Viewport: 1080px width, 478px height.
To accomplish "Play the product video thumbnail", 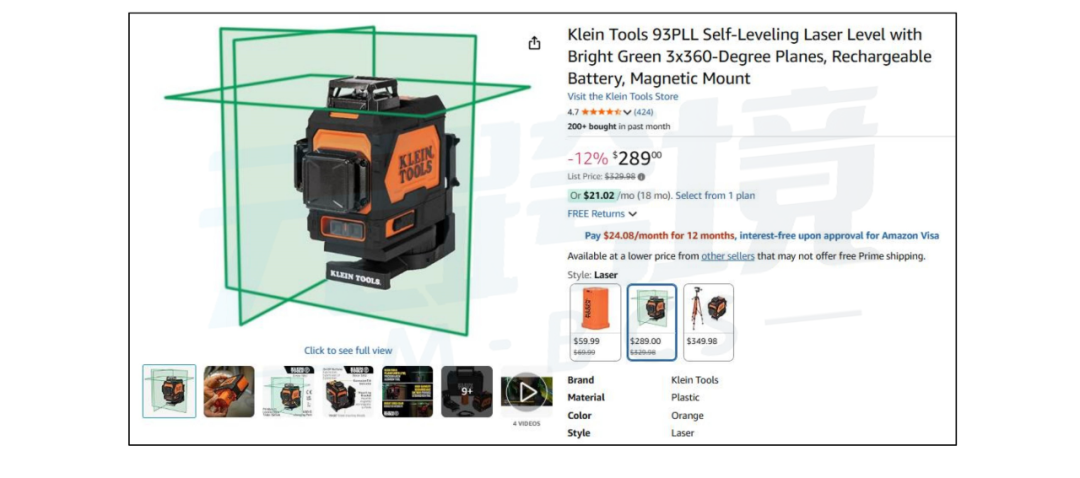I will click(527, 392).
